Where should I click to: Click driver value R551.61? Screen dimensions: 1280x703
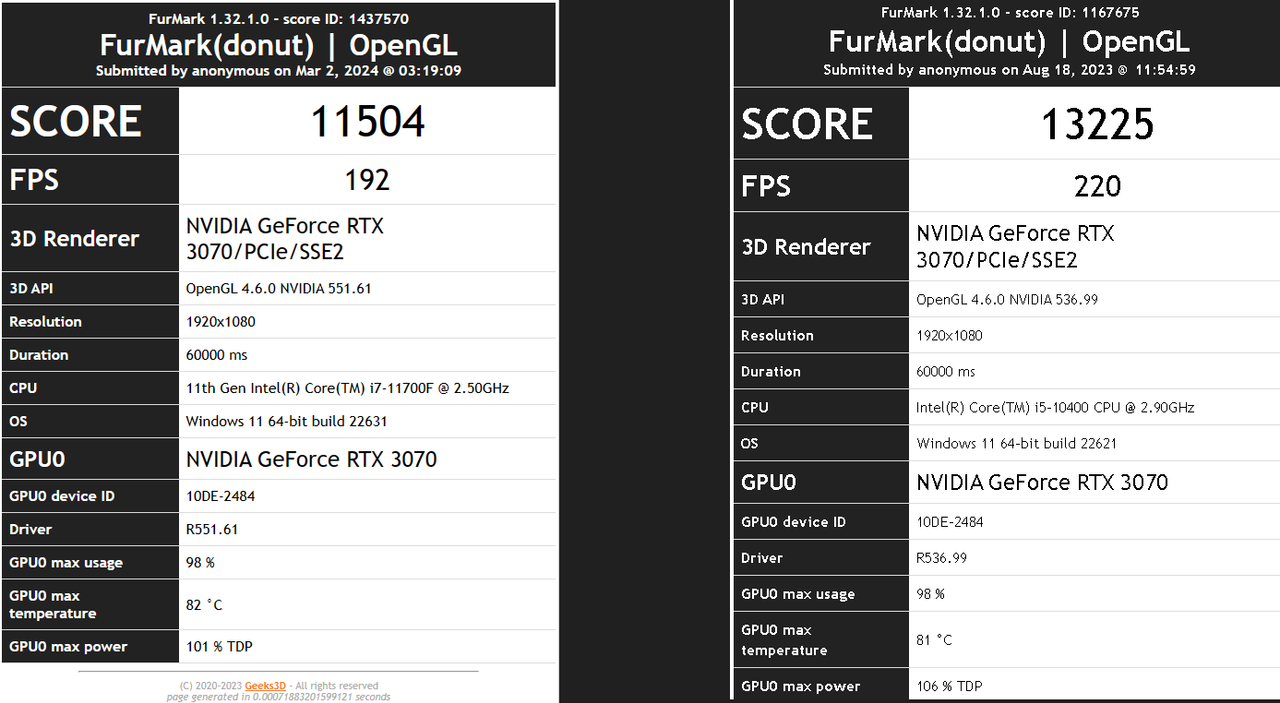[212, 530]
